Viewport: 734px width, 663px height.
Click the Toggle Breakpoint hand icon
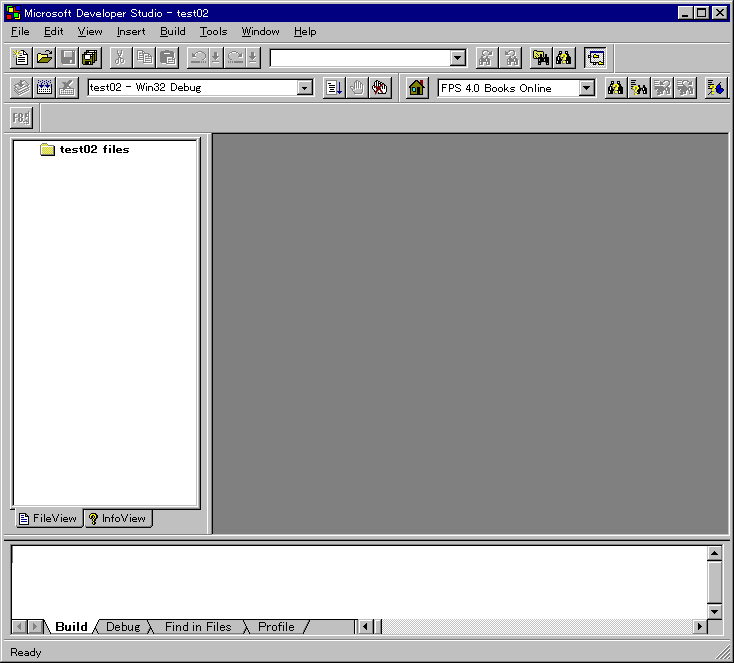point(380,88)
